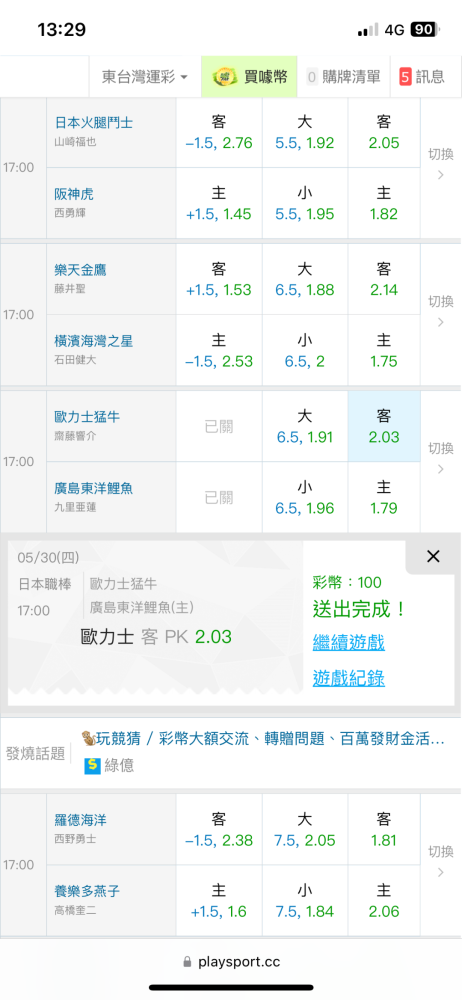Select 養樂多燕子 主 2.06 odds cell
Screen dimensions: 462x1000
point(384,901)
